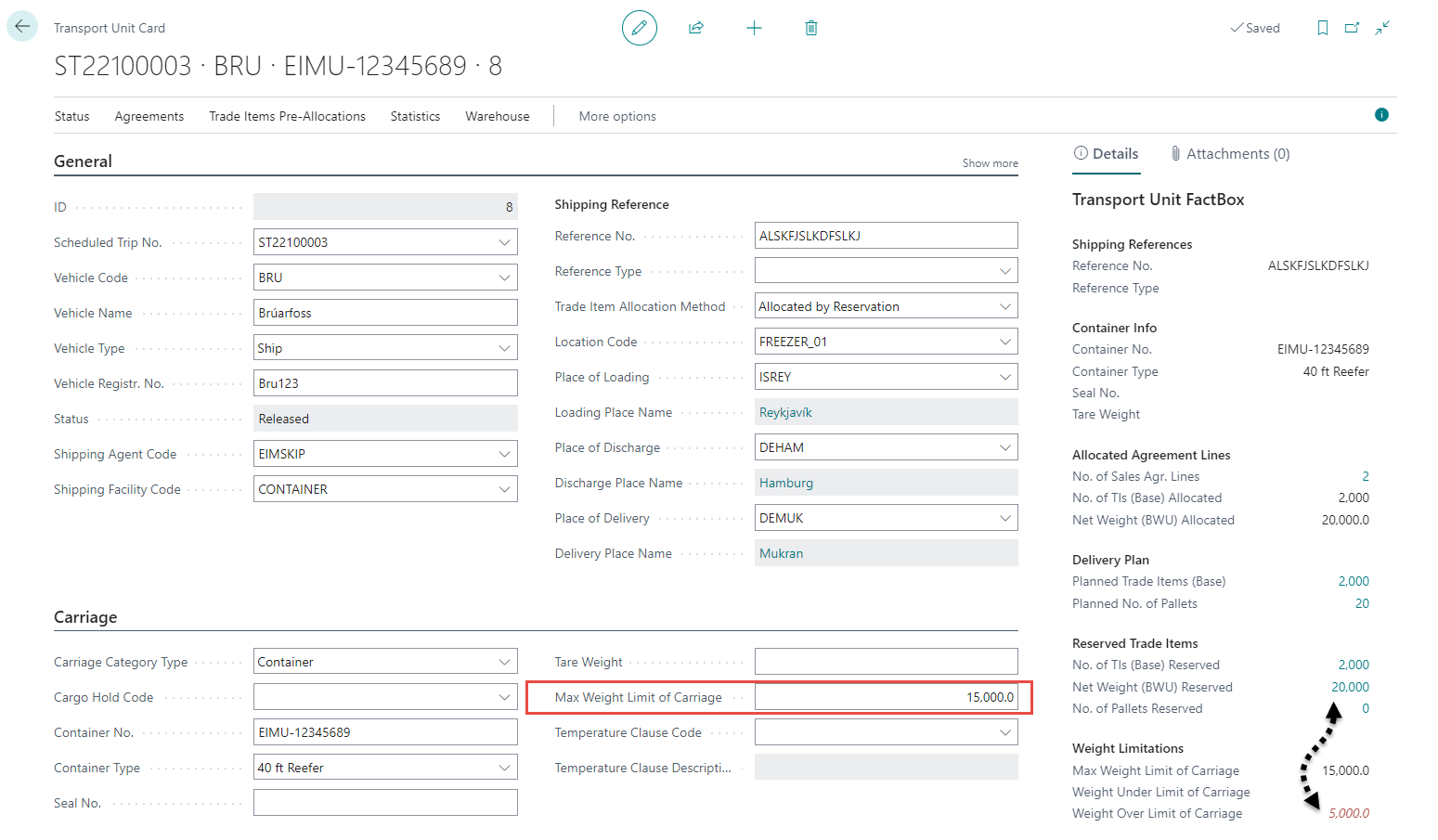The width and height of the screenshot is (1438, 840).
Task: Switch to the Attachments tab
Action: coord(1229,154)
